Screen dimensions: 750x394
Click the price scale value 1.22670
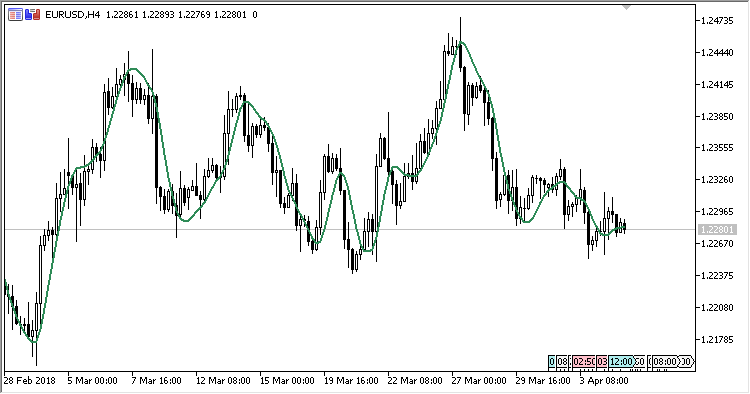click(717, 244)
